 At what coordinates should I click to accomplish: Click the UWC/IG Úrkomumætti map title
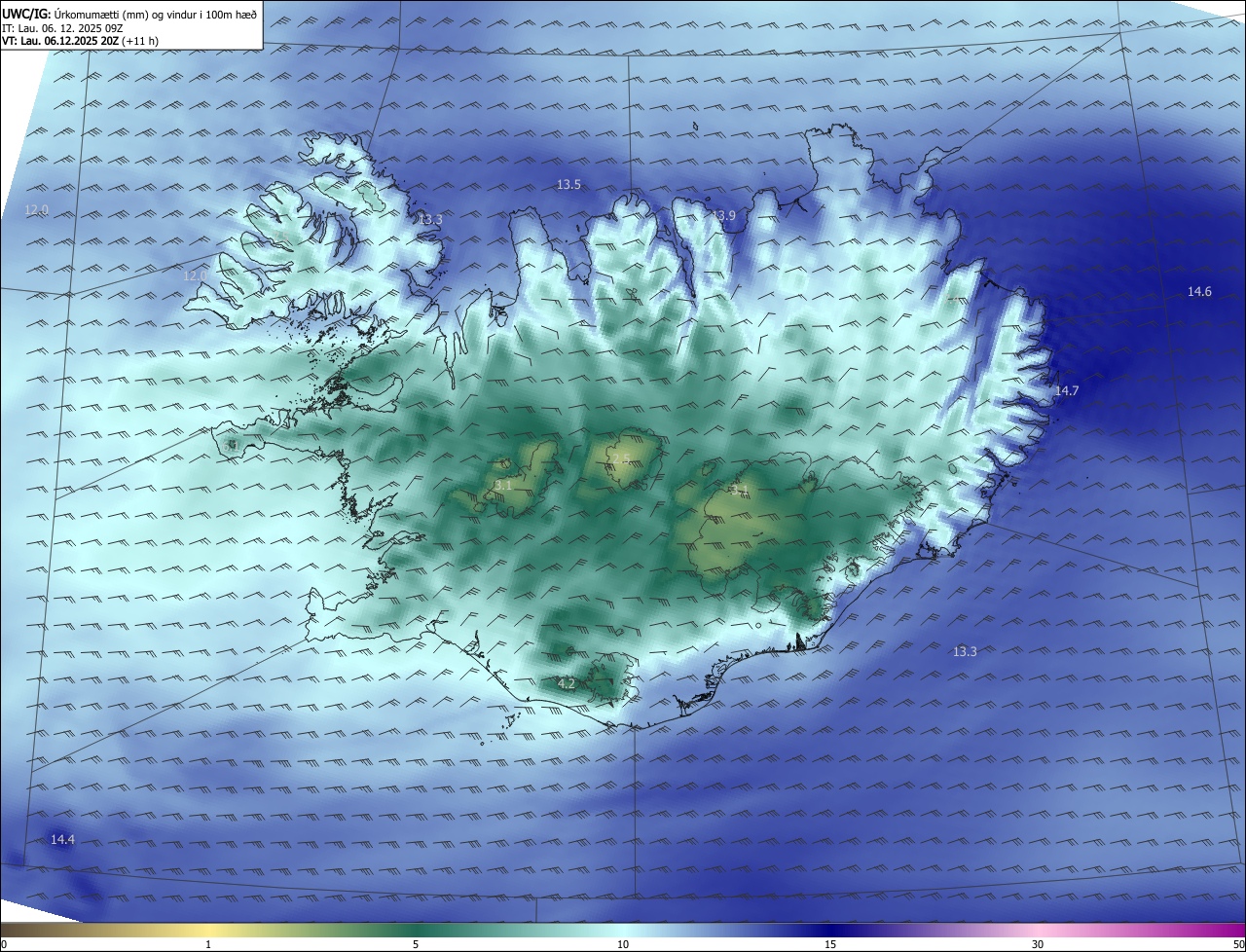coord(129,13)
